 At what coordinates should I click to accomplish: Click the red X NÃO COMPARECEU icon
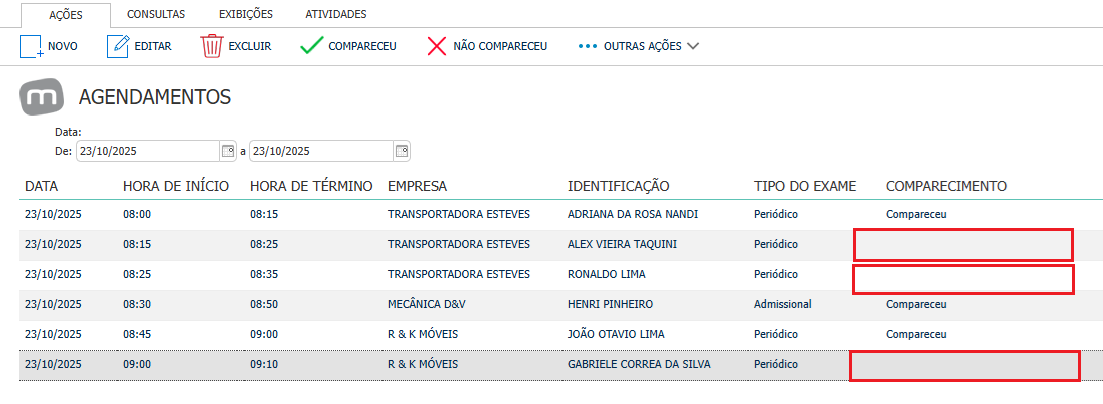(x=437, y=46)
